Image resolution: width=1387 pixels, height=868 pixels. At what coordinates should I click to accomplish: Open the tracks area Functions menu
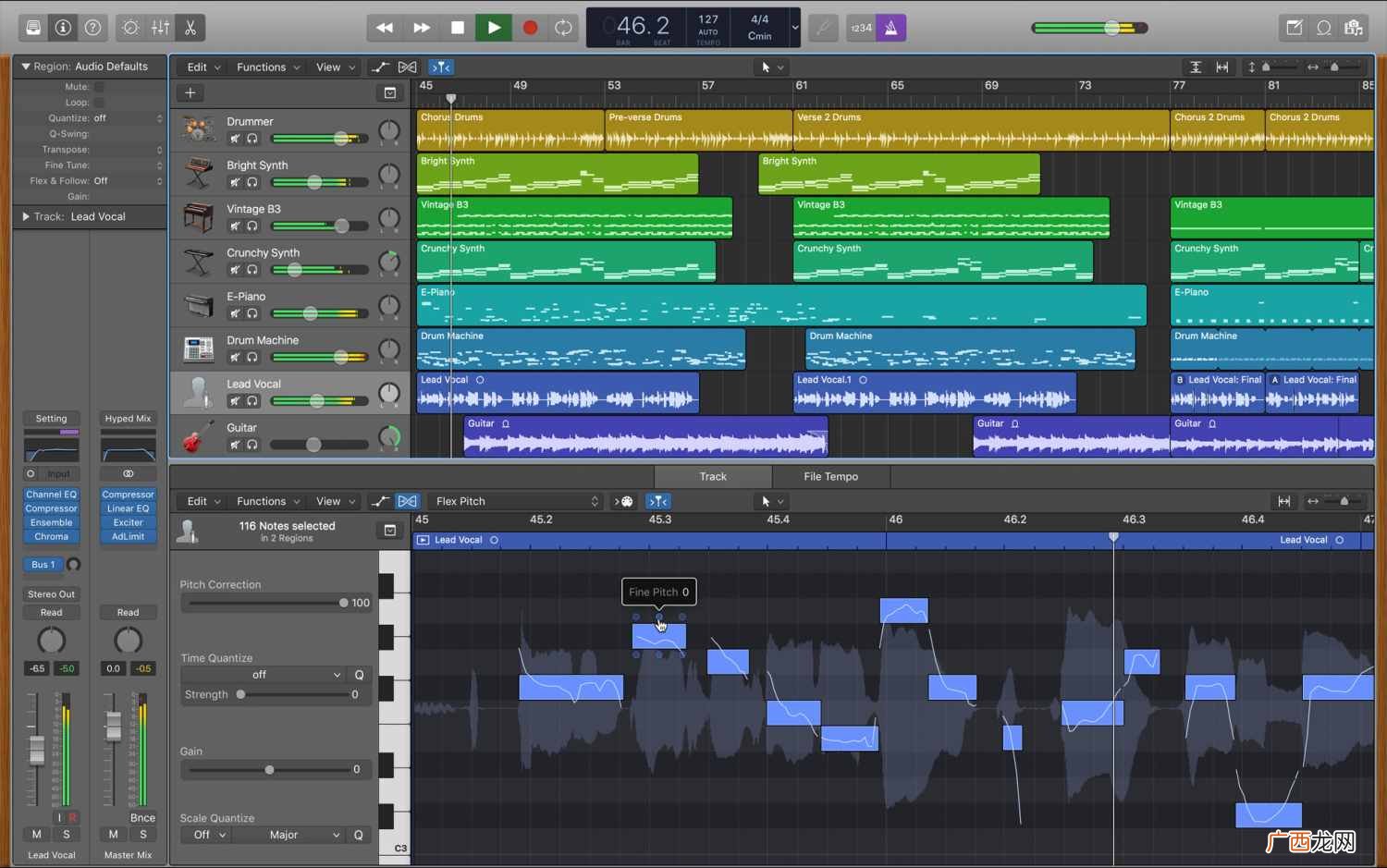pos(268,67)
